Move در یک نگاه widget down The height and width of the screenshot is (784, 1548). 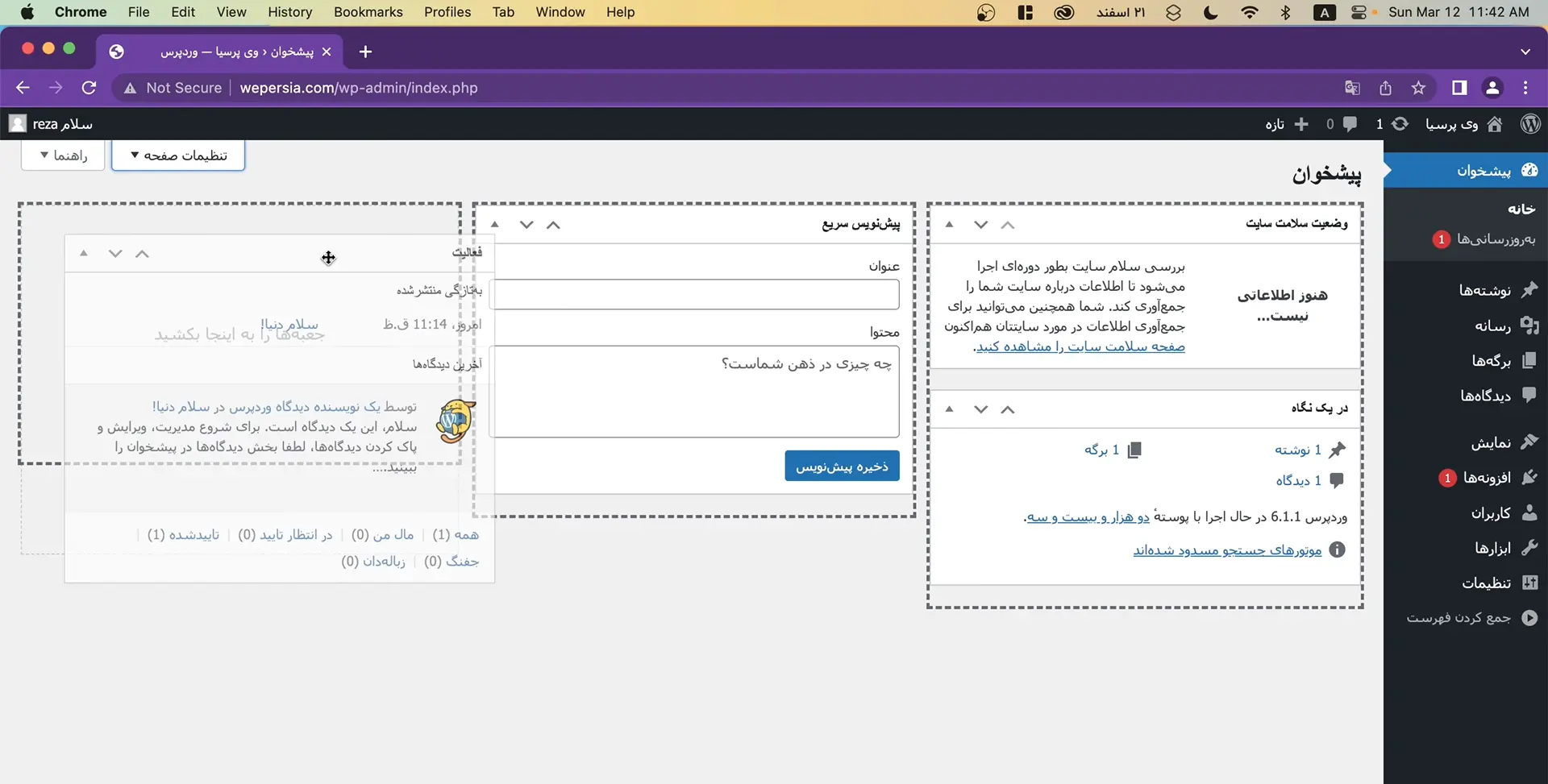pos(980,409)
